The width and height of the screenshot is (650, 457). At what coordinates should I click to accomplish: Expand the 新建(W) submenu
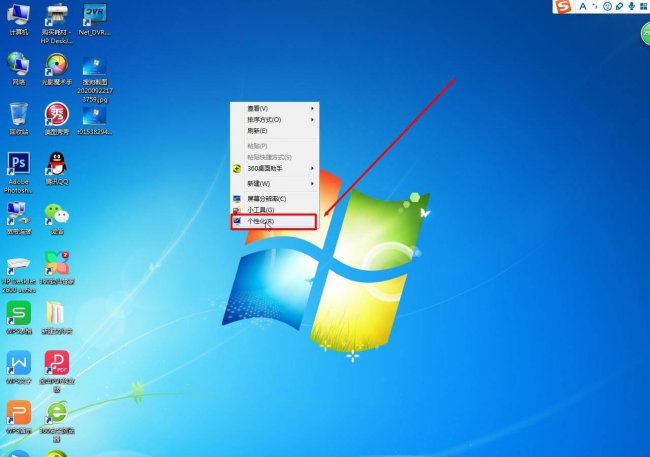274,183
